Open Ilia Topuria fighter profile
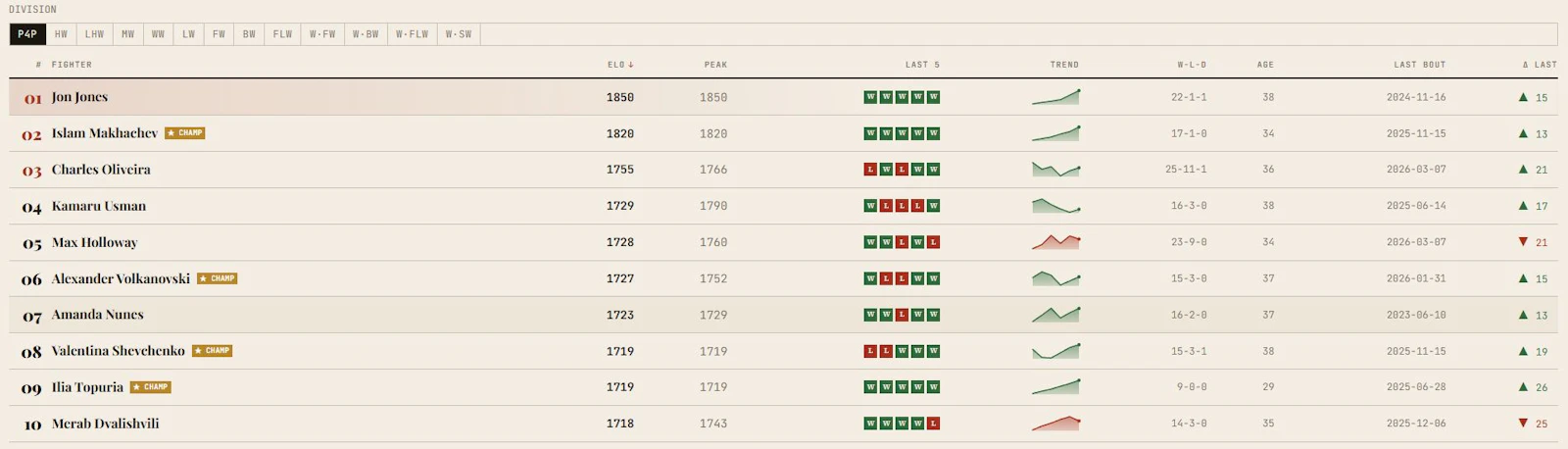Viewport: 1568px width, 449px height. (87, 387)
